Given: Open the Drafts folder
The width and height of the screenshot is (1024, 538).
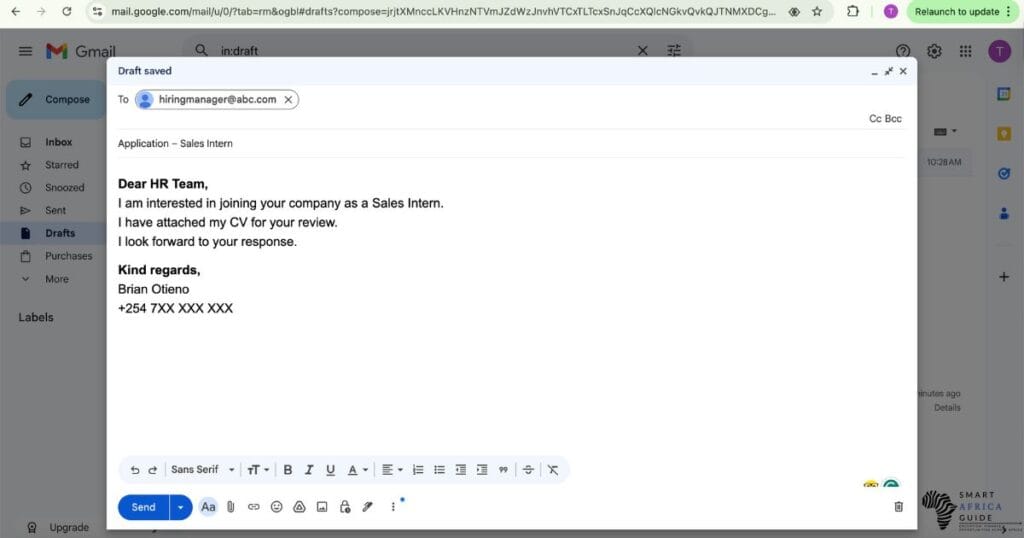Looking at the screenshot, I should pos(59,233).
